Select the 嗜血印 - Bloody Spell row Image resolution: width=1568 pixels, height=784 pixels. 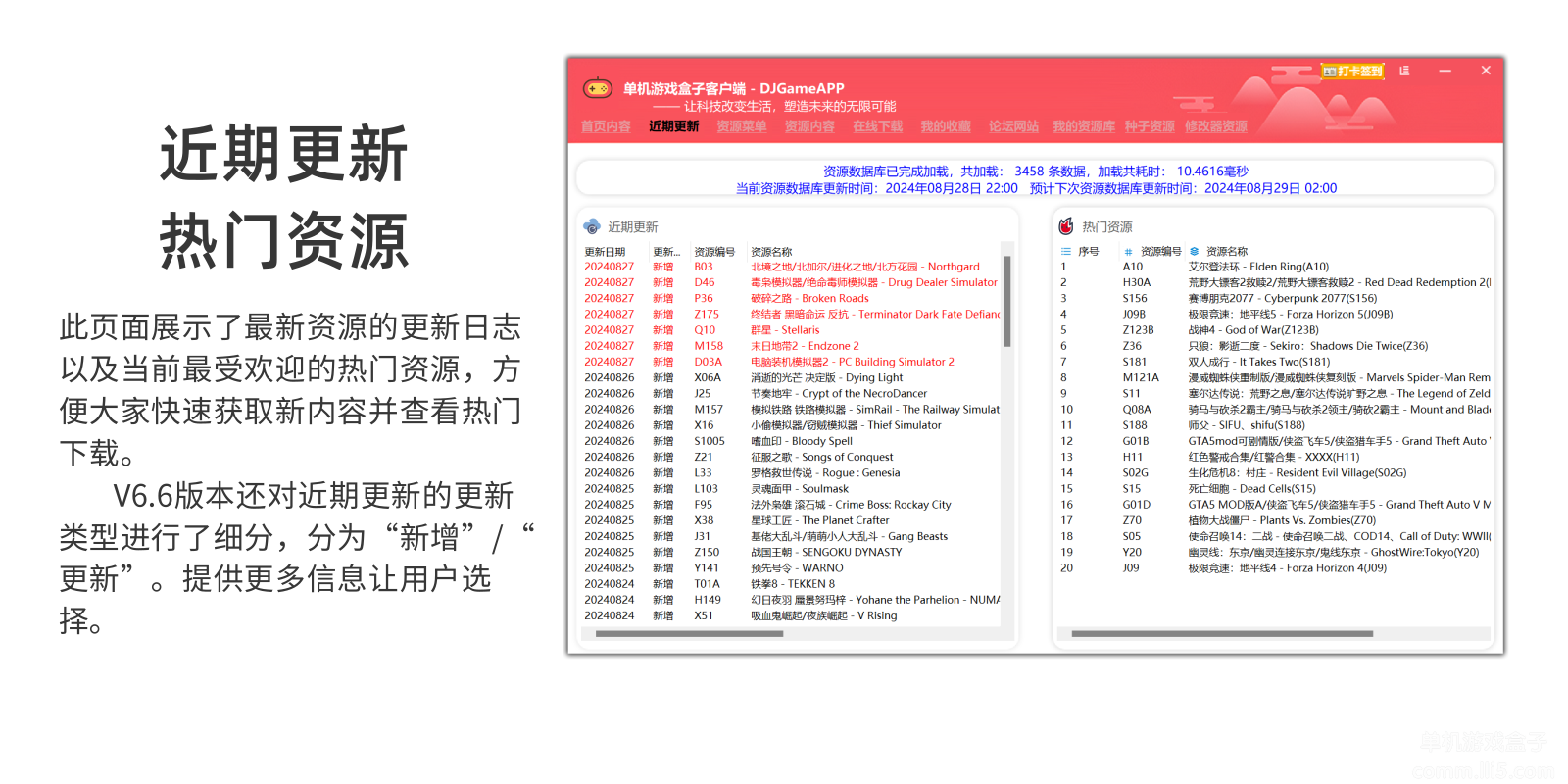pos(792,441)
